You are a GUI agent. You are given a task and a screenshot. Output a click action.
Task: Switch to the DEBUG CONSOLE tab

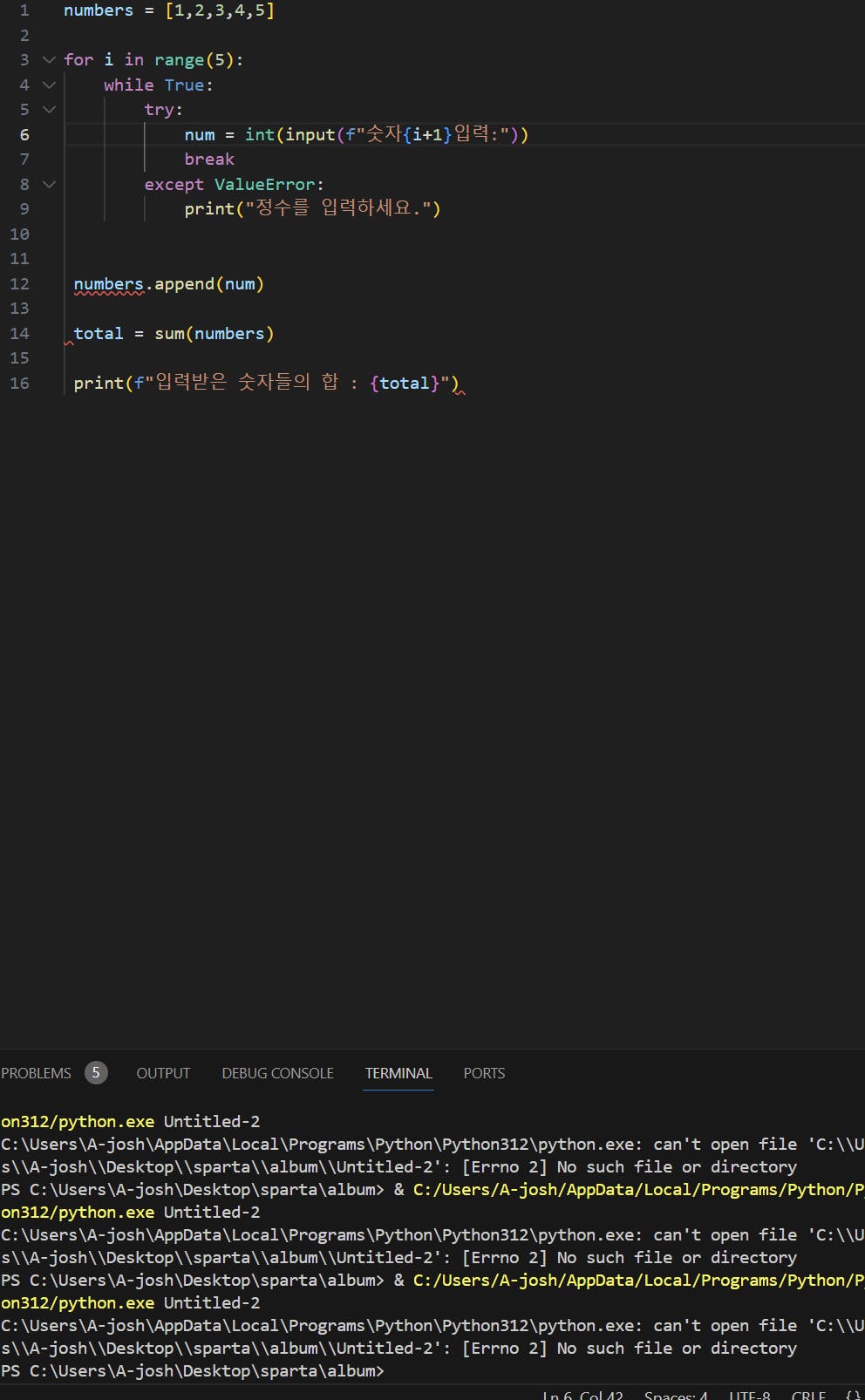pos(277,1073)
